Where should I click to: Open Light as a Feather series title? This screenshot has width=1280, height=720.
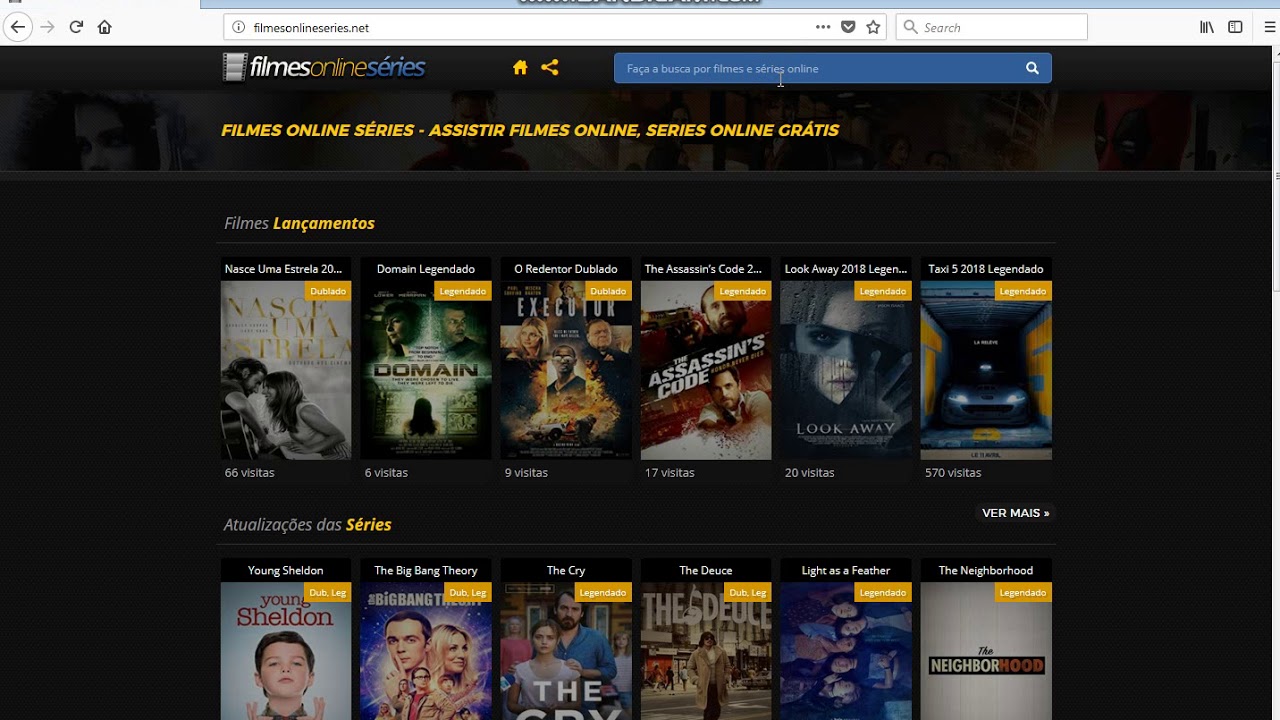click(x=846, y=570)
